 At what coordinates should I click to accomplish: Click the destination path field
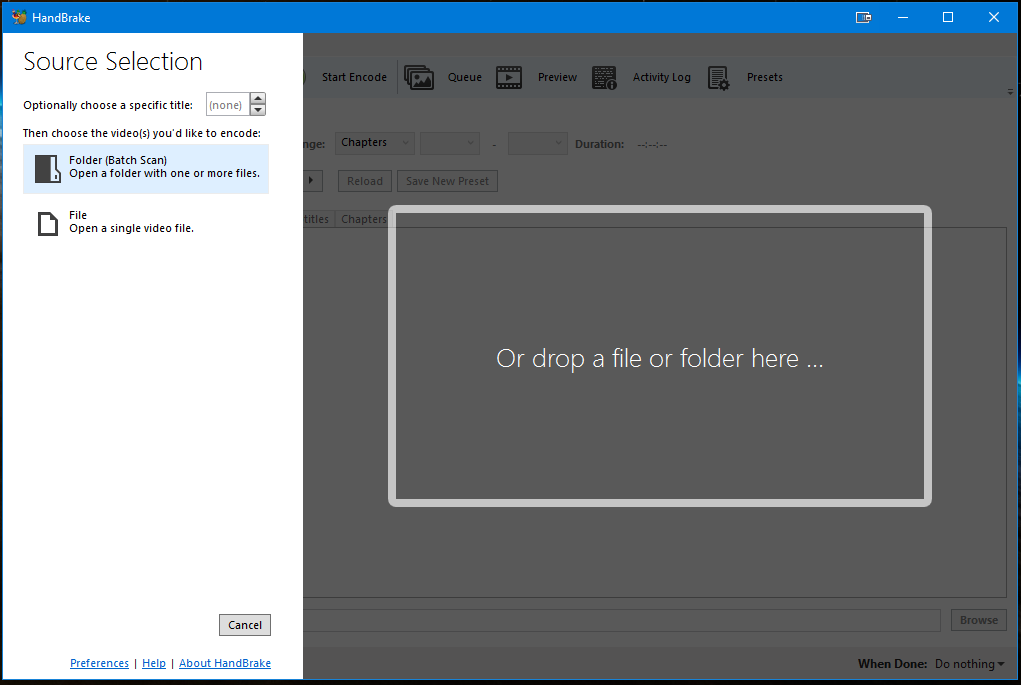622,621
